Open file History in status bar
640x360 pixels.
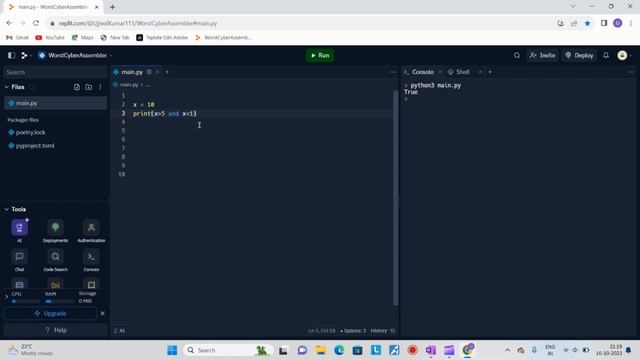tap(382, 331)
